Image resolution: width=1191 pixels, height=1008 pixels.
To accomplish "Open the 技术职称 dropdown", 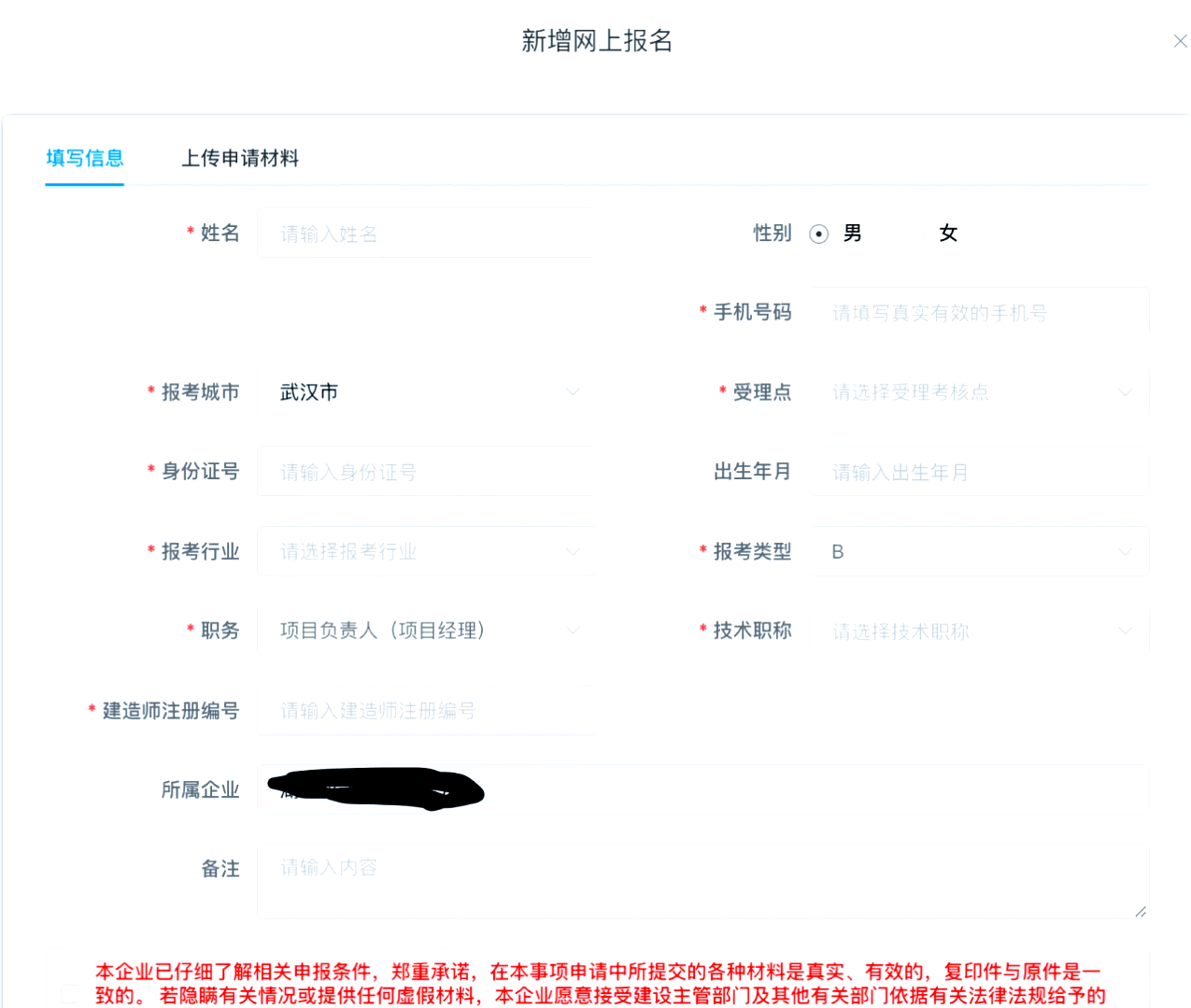I will click(x=982, y=631).
